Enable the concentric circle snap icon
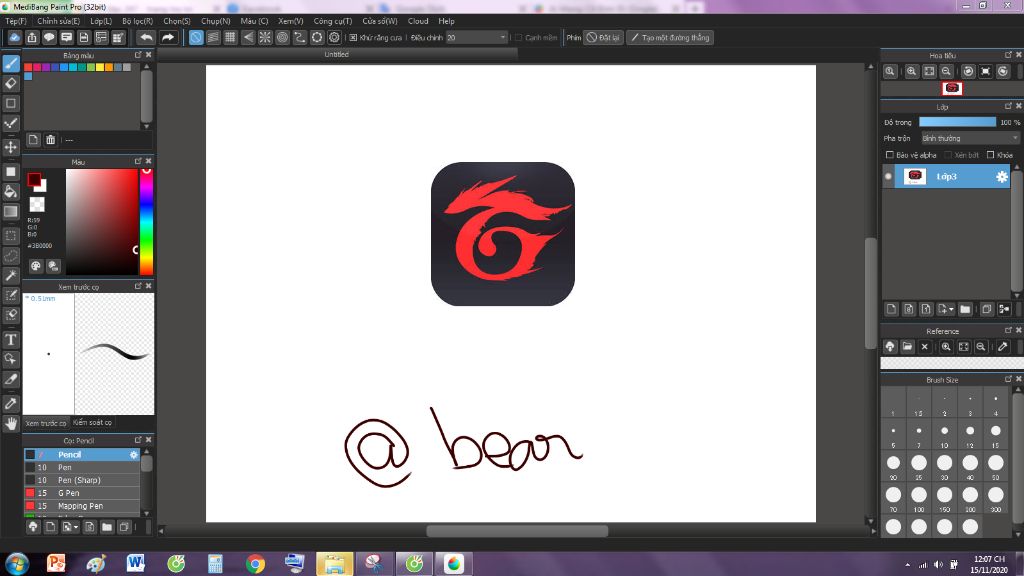The width and height of the screenshot is (1024, 576). 282,37
